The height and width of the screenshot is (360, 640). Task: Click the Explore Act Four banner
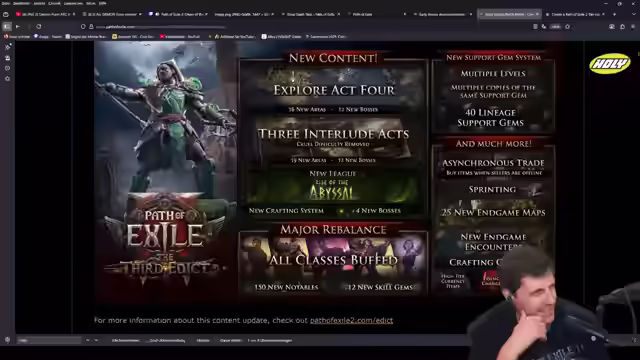[x=333, y=91]
